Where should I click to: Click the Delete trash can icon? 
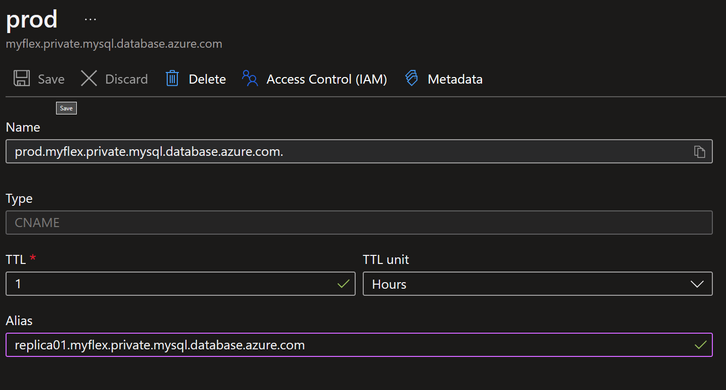point(172,78)
